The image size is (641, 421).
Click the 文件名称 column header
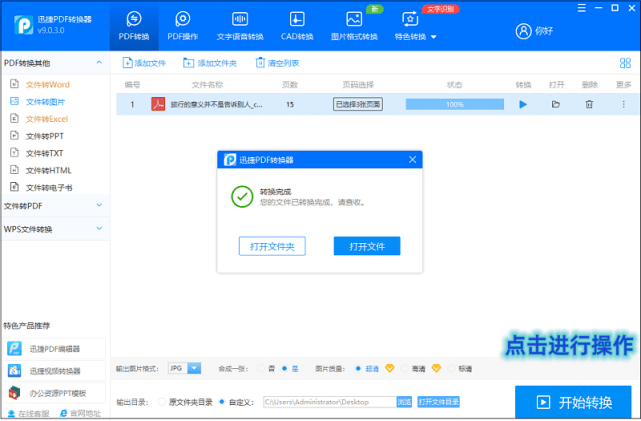coord(207,85)
